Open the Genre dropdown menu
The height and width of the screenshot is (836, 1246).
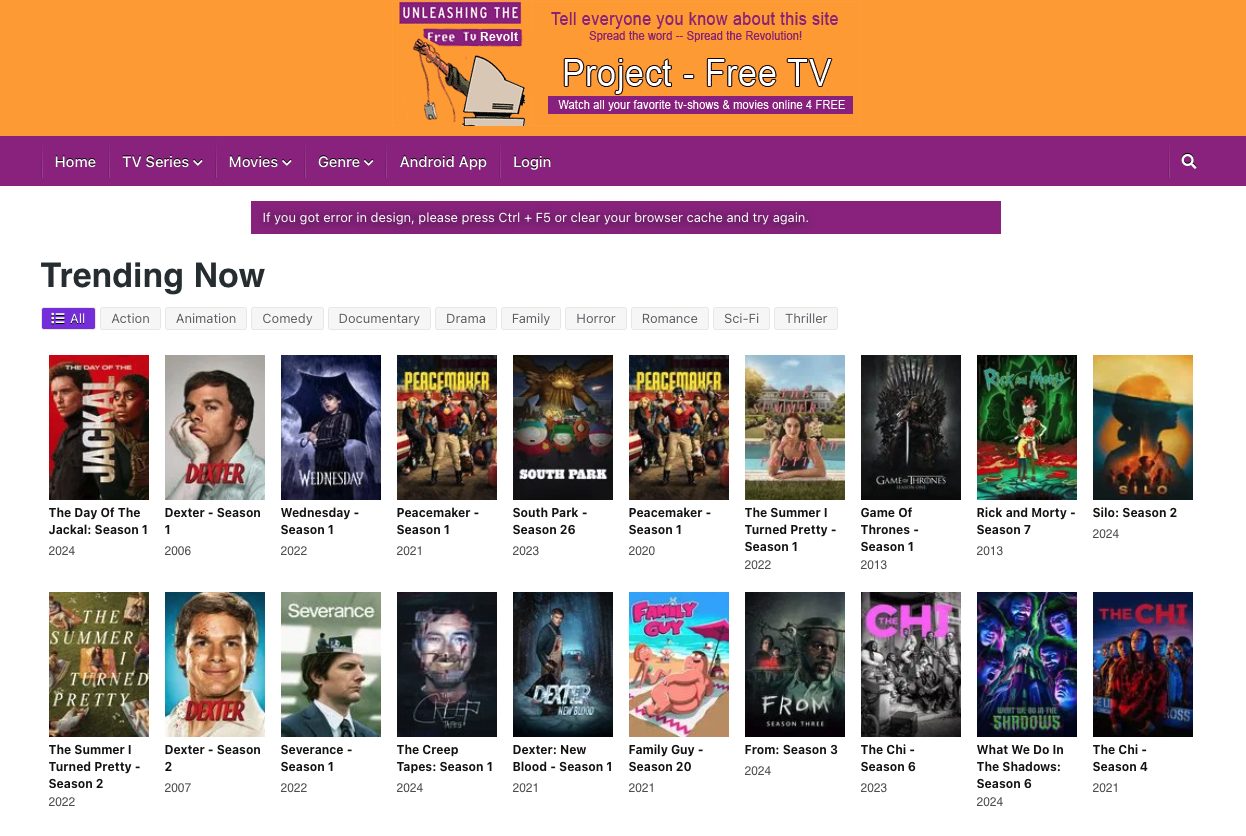(345, 162)
